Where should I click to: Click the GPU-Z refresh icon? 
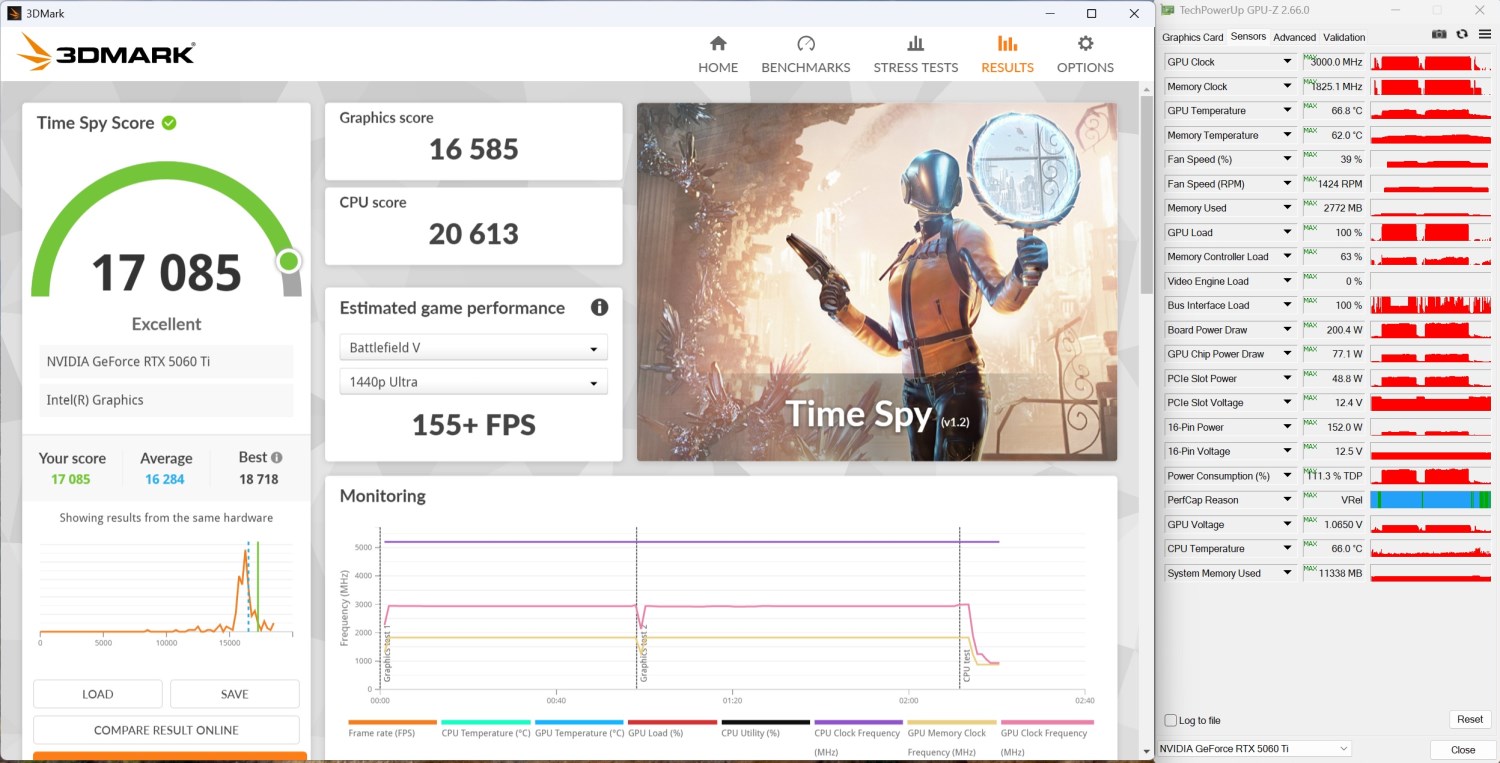point(1462,34)
